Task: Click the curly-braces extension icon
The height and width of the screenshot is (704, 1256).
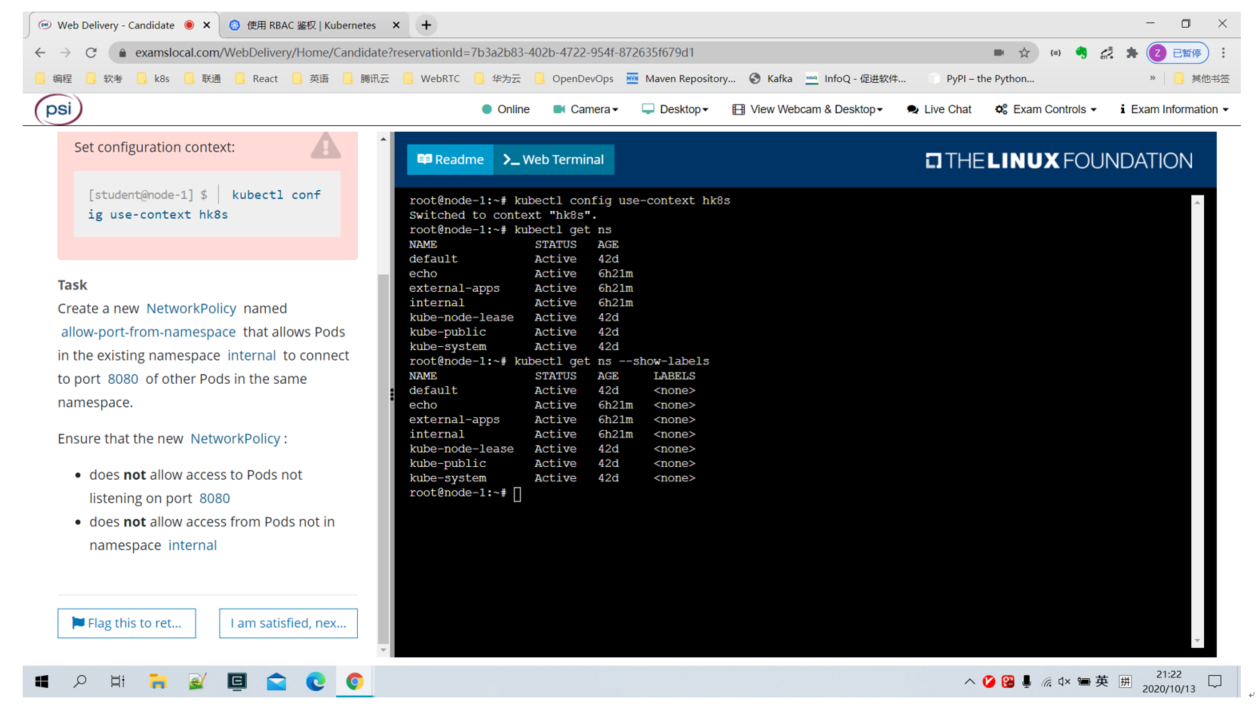Action: tap(1055, 52)
